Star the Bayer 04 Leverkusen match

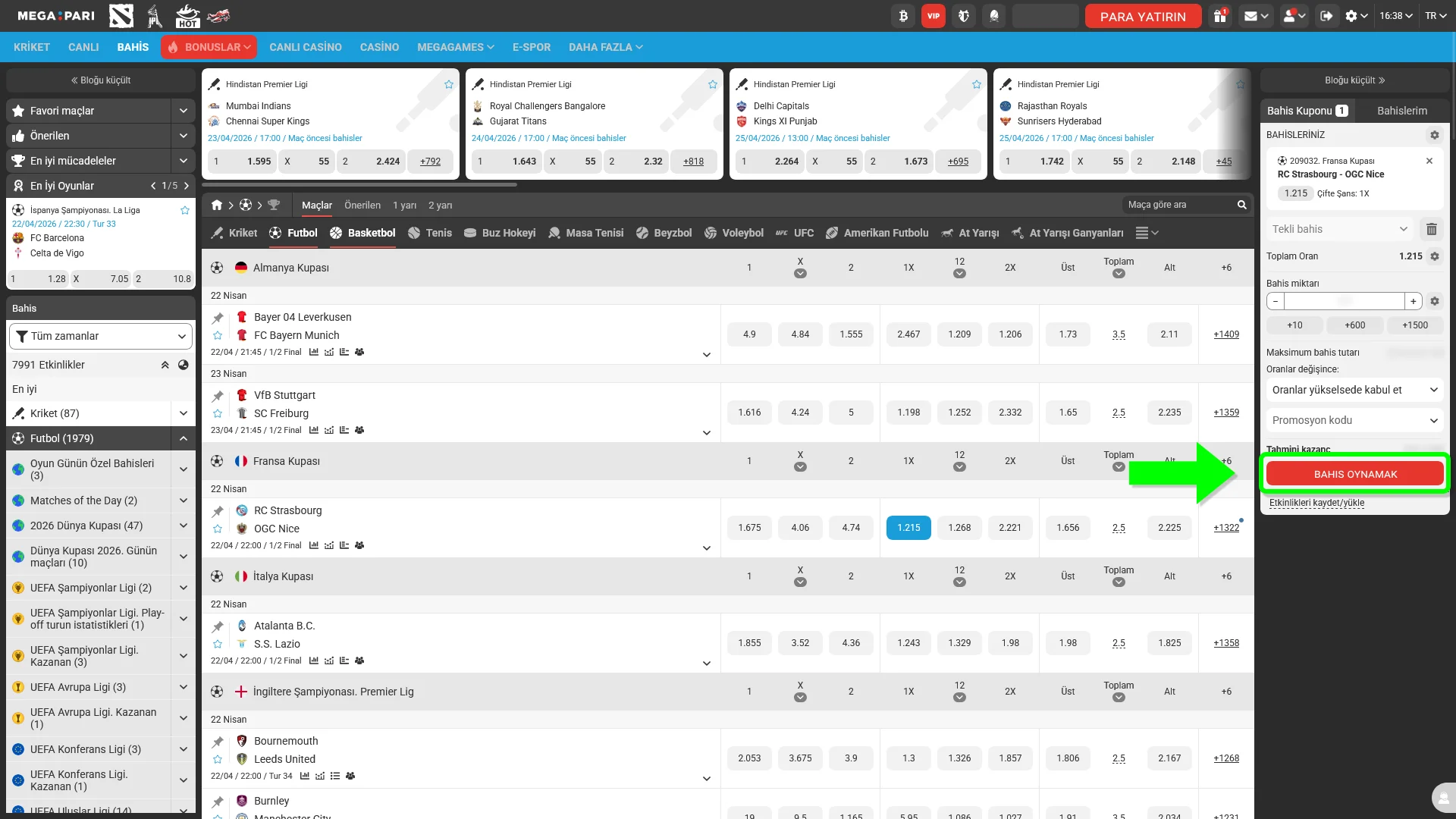tap(218, 335)
